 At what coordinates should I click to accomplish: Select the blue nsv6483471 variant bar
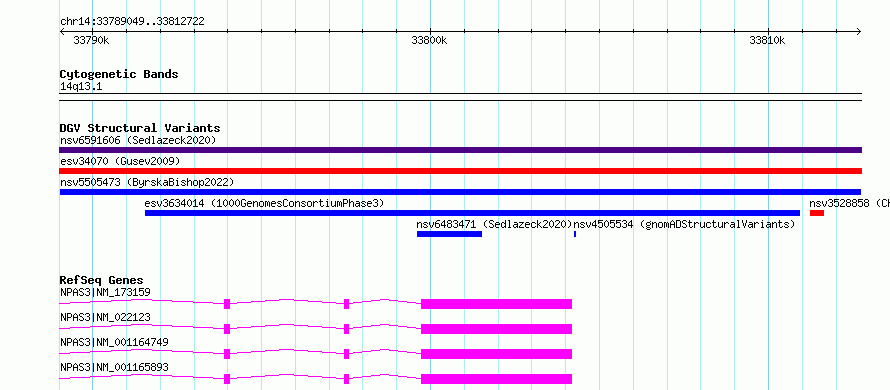450,234
